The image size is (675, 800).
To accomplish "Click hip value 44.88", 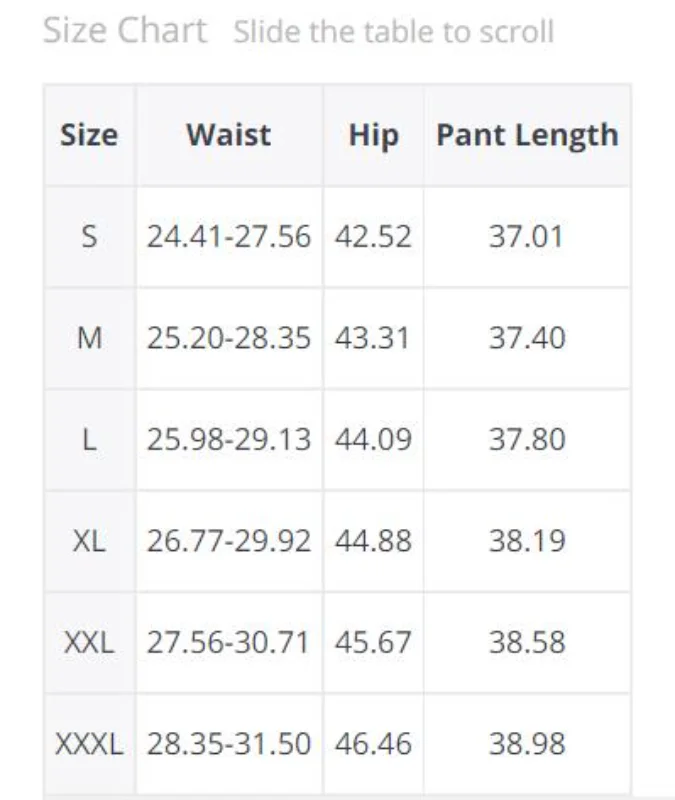I will [373, 541].
